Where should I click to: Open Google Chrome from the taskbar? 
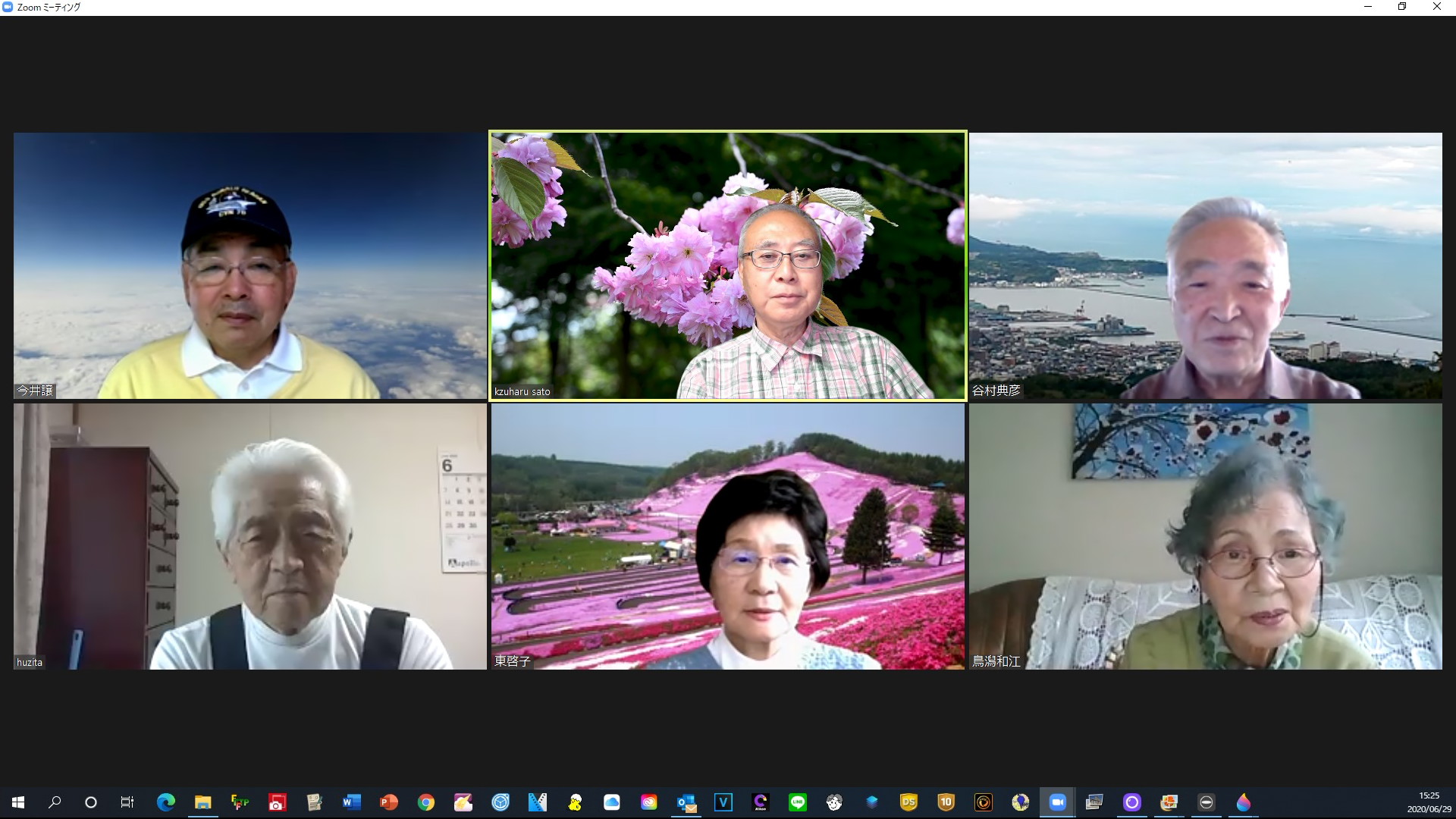(425, 802)
